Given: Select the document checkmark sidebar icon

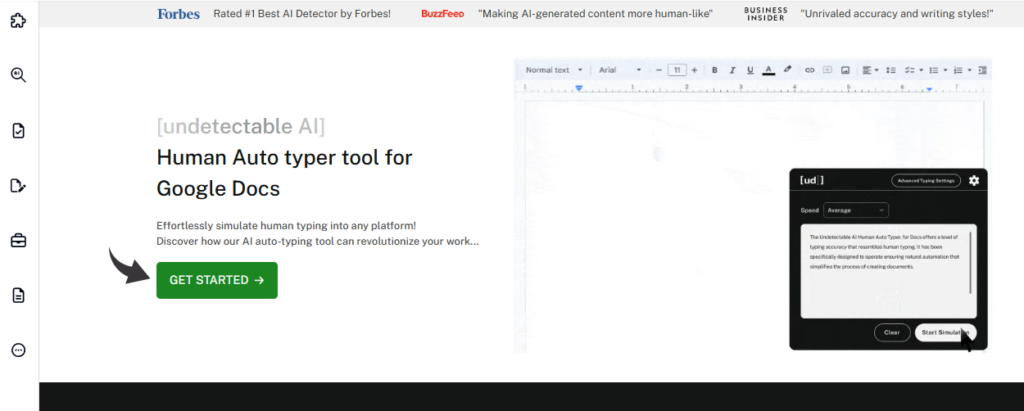Looking at the screenshot, I should (18, 130).
